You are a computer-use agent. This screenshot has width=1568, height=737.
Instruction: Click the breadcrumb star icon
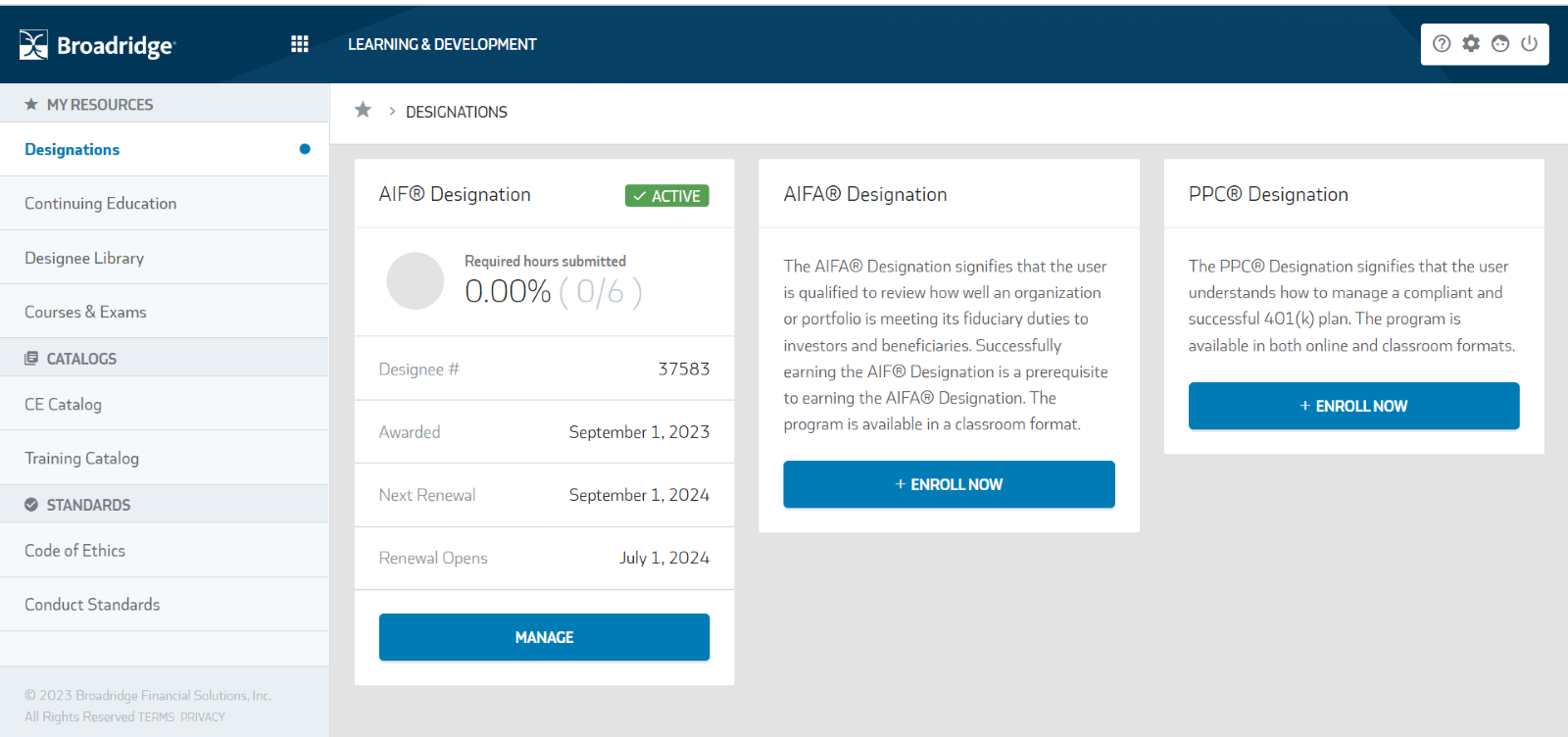363,110
